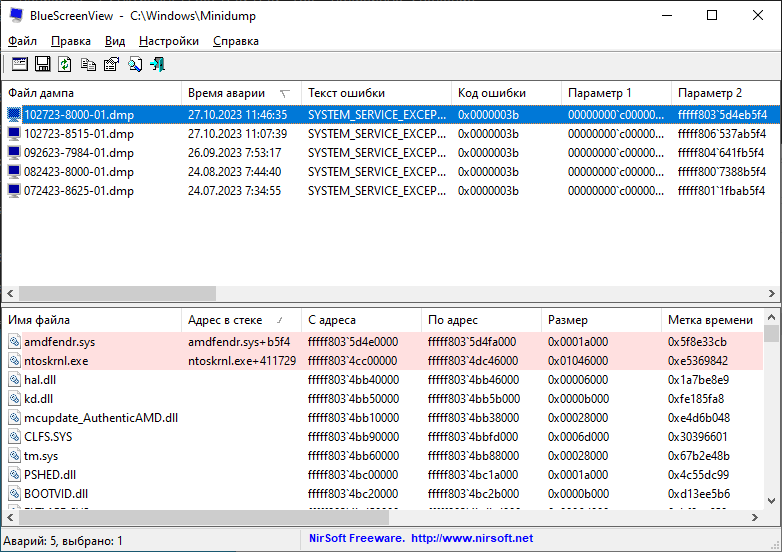Open Advanced Options toolbar icon

tap(20, 64)
